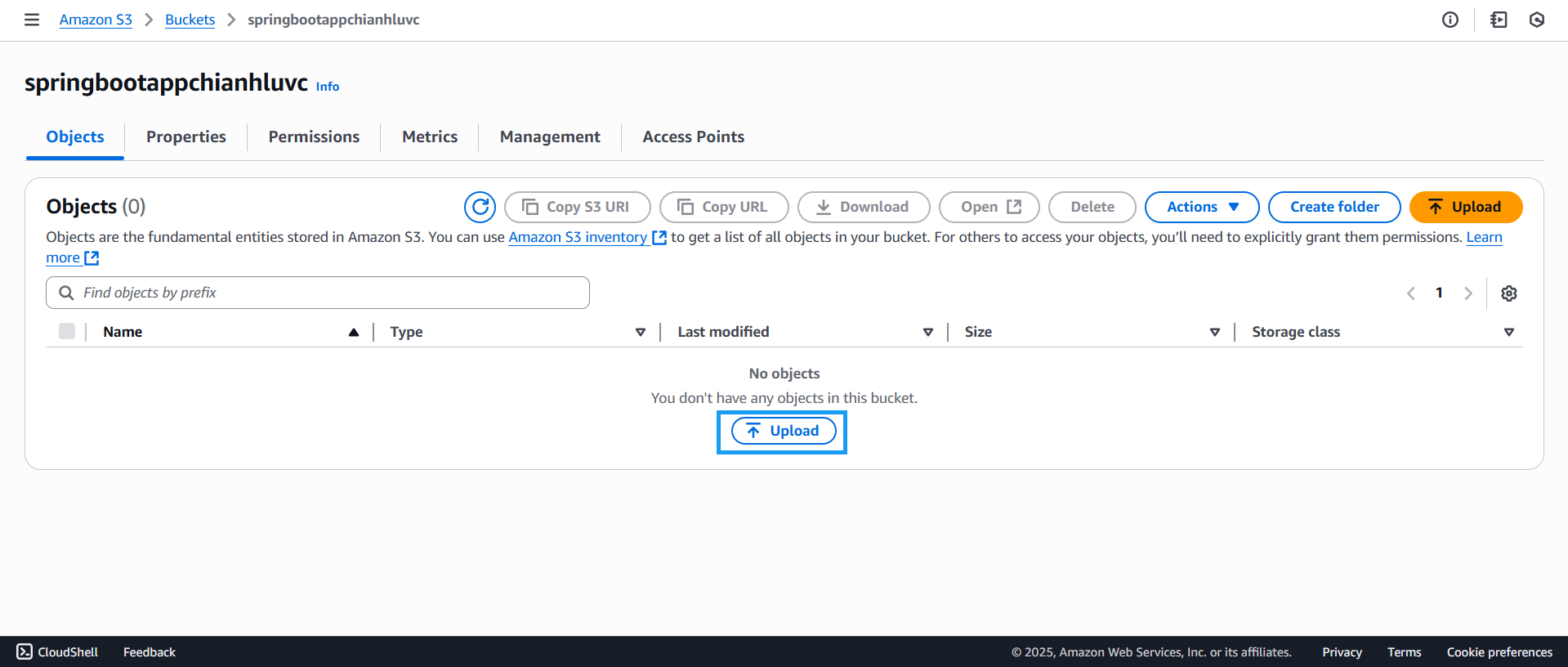Sort by Size column arrow
This screenshot has width=1568, height=667.
(x=1215, y=332)
